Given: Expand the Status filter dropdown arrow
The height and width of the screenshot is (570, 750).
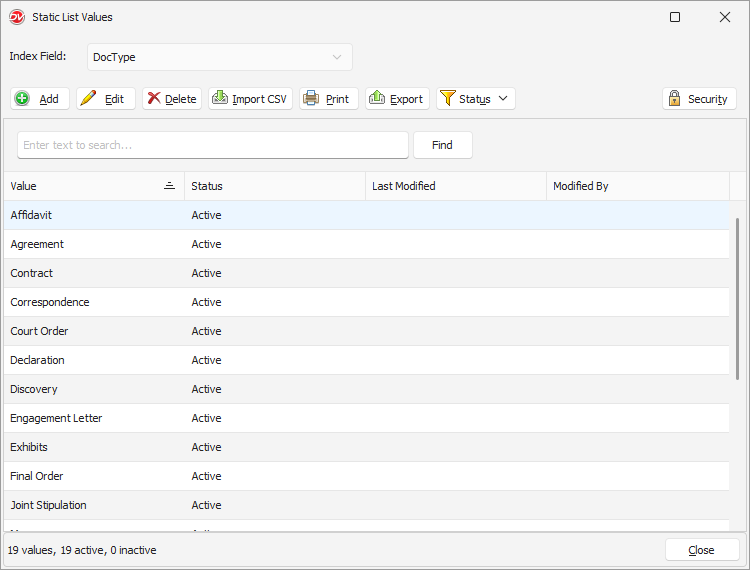Looking at the screenshot, I should 503,99.
